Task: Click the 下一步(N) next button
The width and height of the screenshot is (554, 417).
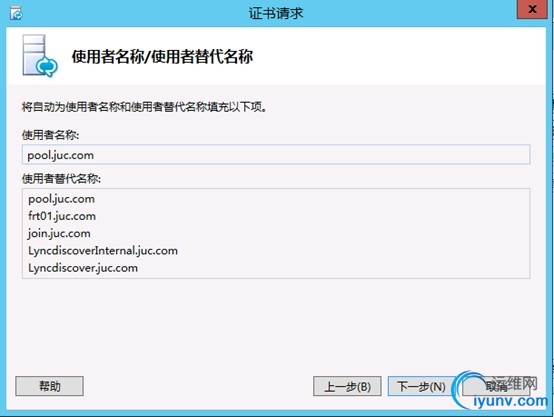Action: 421,386
